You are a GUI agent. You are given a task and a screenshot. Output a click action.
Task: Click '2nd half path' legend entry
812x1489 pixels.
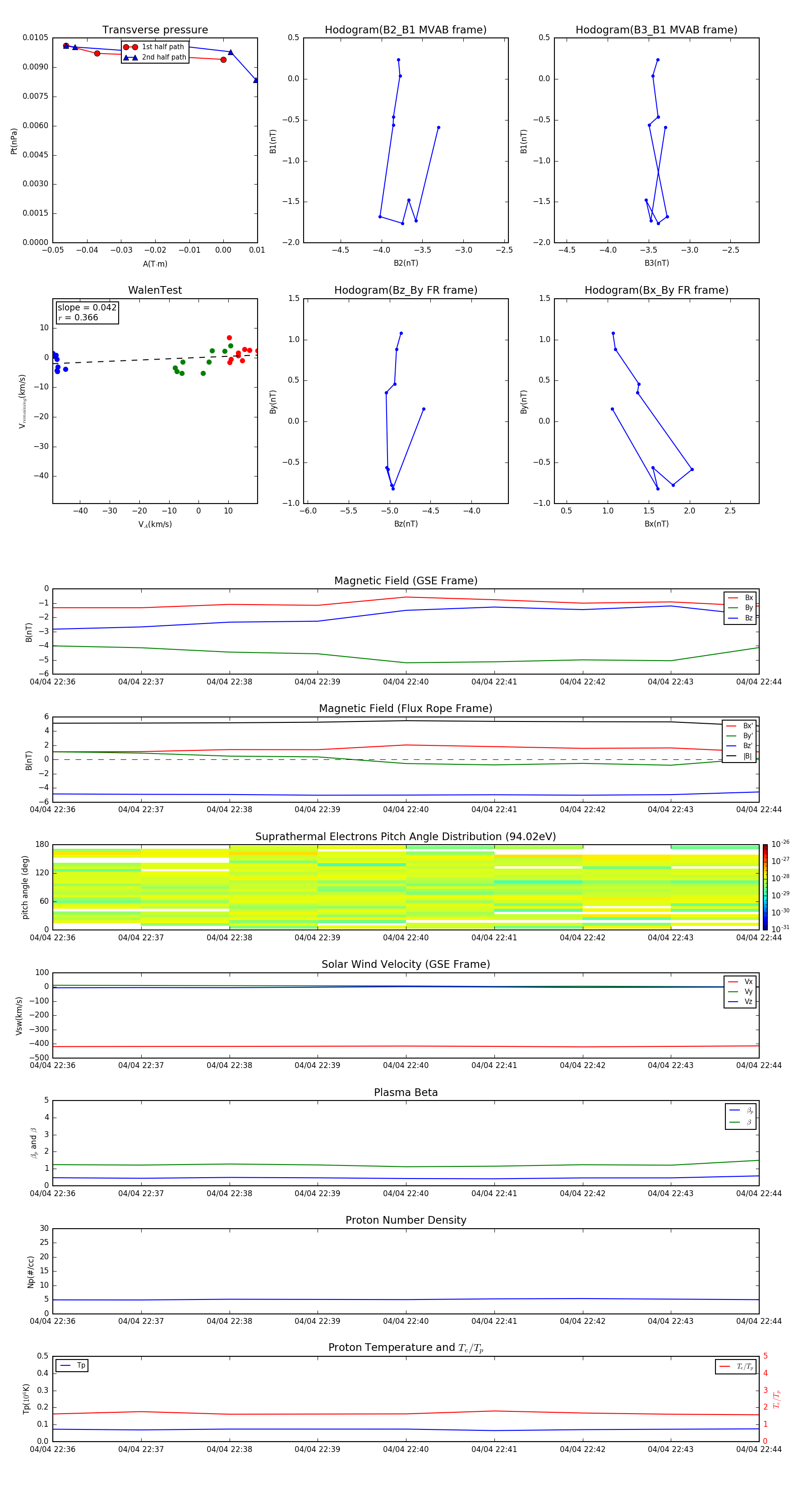click(154, 57)
